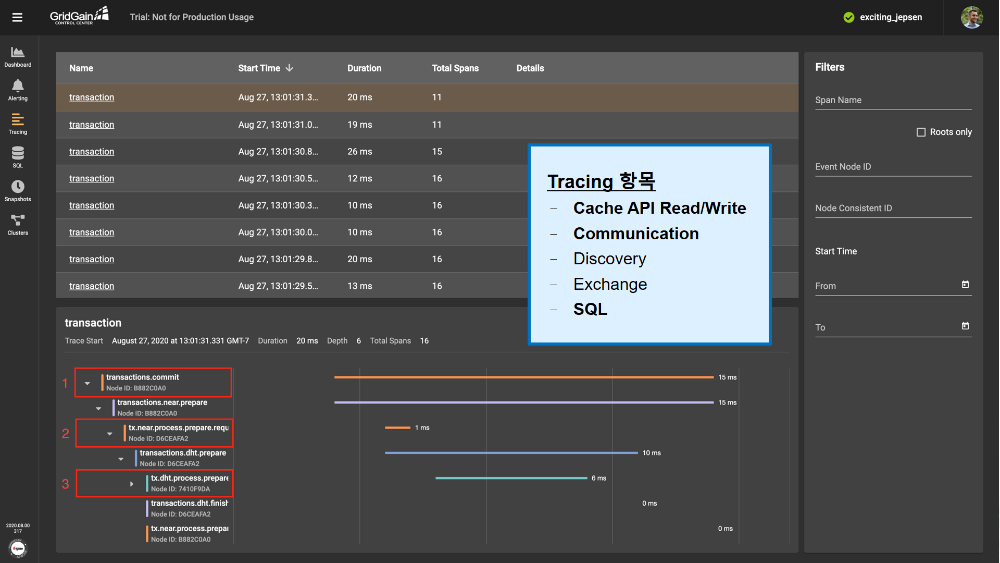
Task: Open the From date calendar picker
Action: (965, 285)
